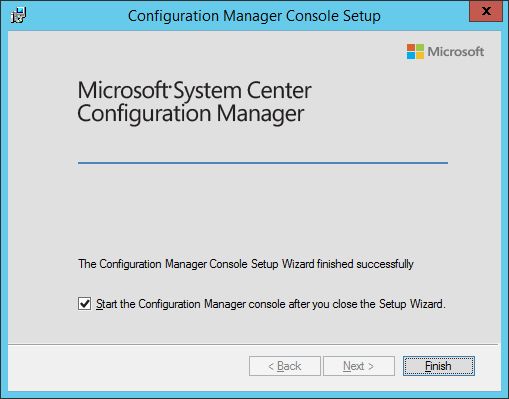
Task: Click the blue horizontal divider line
Action: (x=263, y=163)
